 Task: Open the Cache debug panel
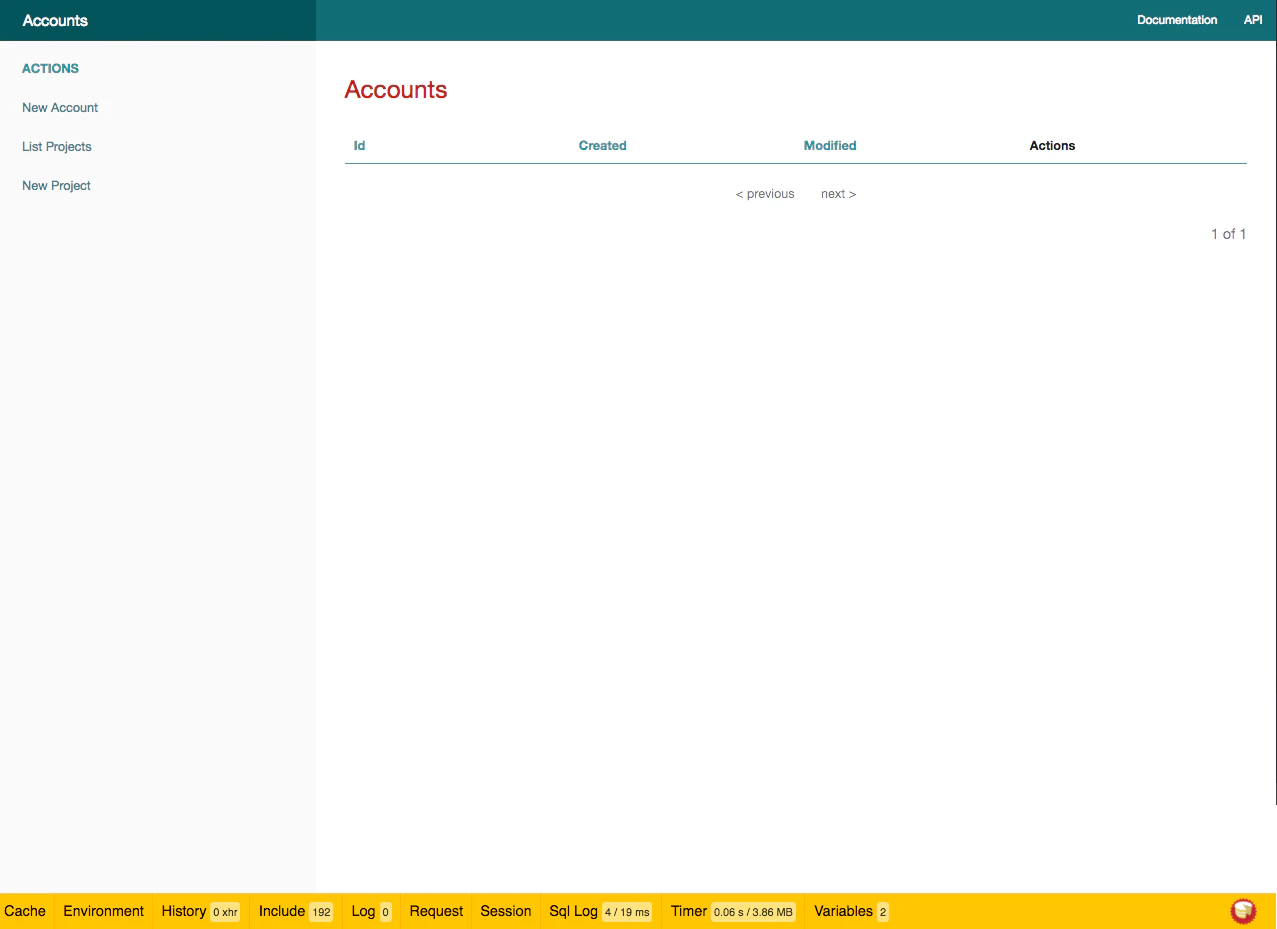25,911
